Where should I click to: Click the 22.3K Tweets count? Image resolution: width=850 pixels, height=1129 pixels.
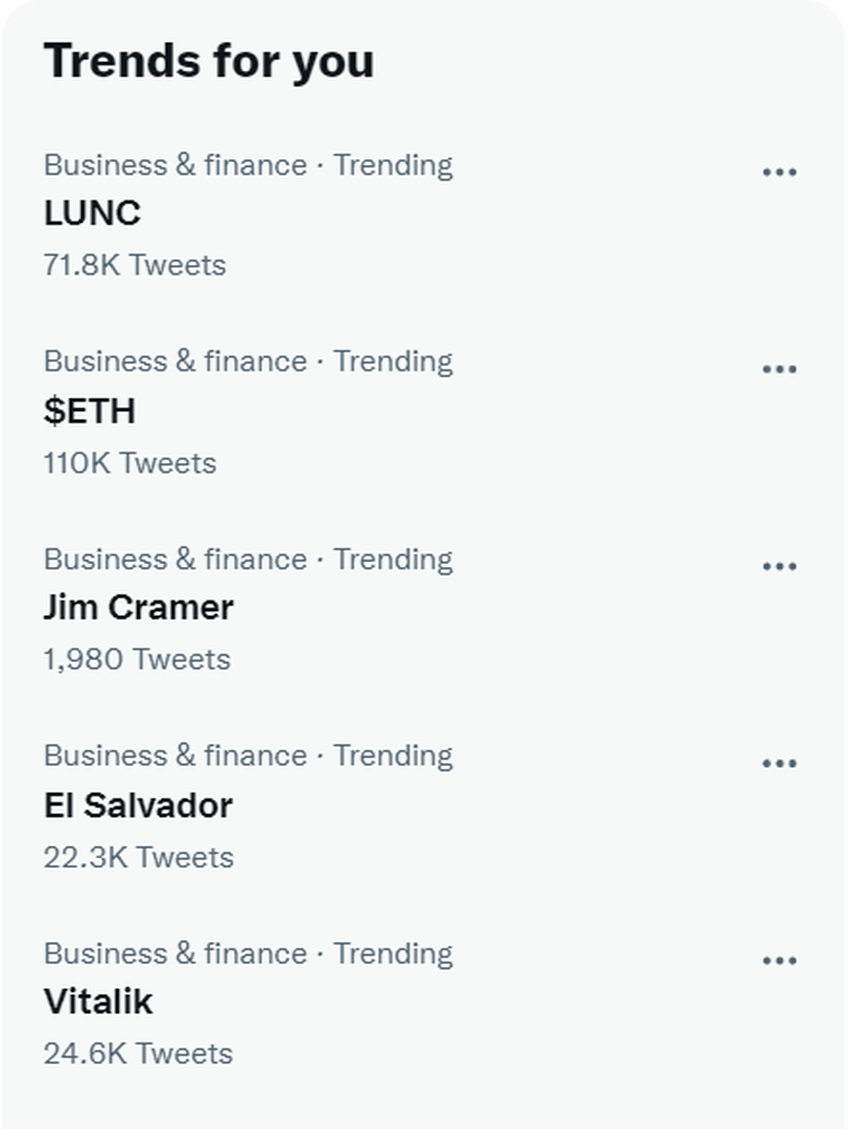click(138, 857)
